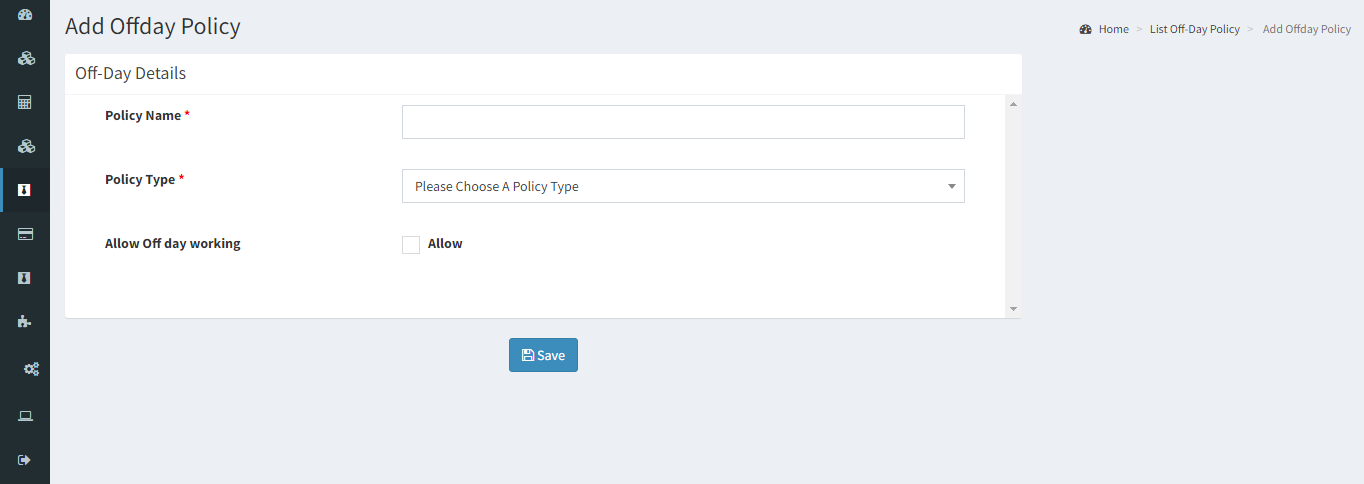Open the dashboard gauge icon in sidebar
Screen dimensions: 1364x484
(25, 15)
